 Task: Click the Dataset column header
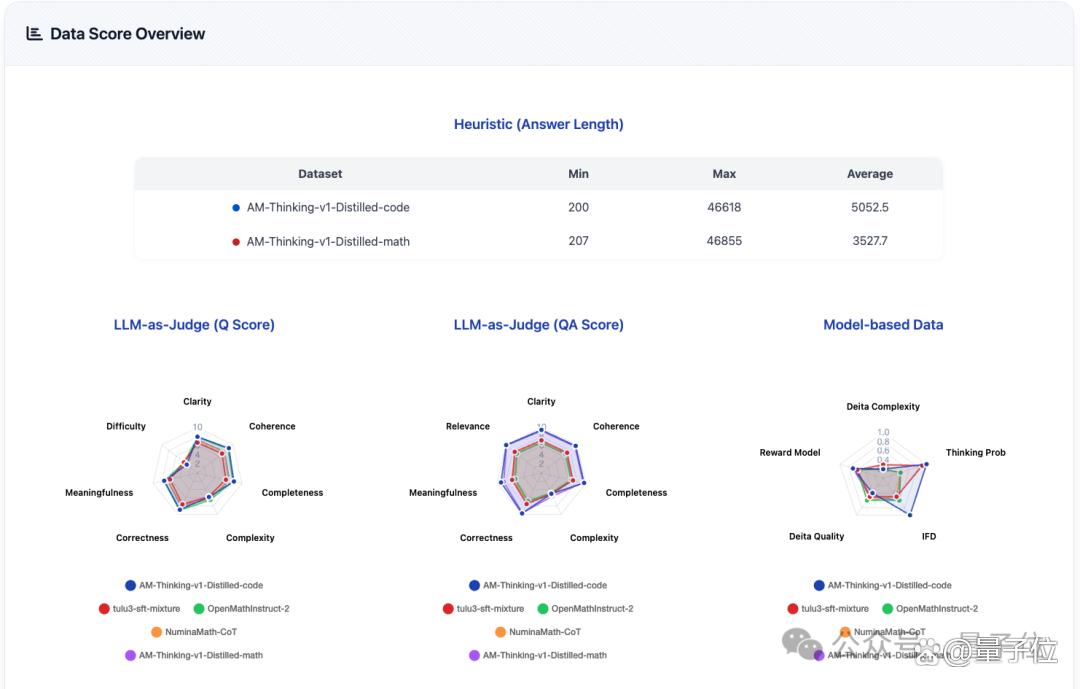320,174
